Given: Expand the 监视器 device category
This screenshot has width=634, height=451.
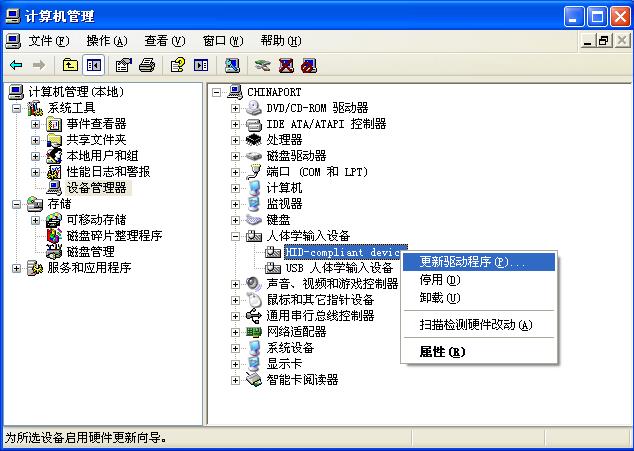Looking at the screenshot, I should click(235, 204).
